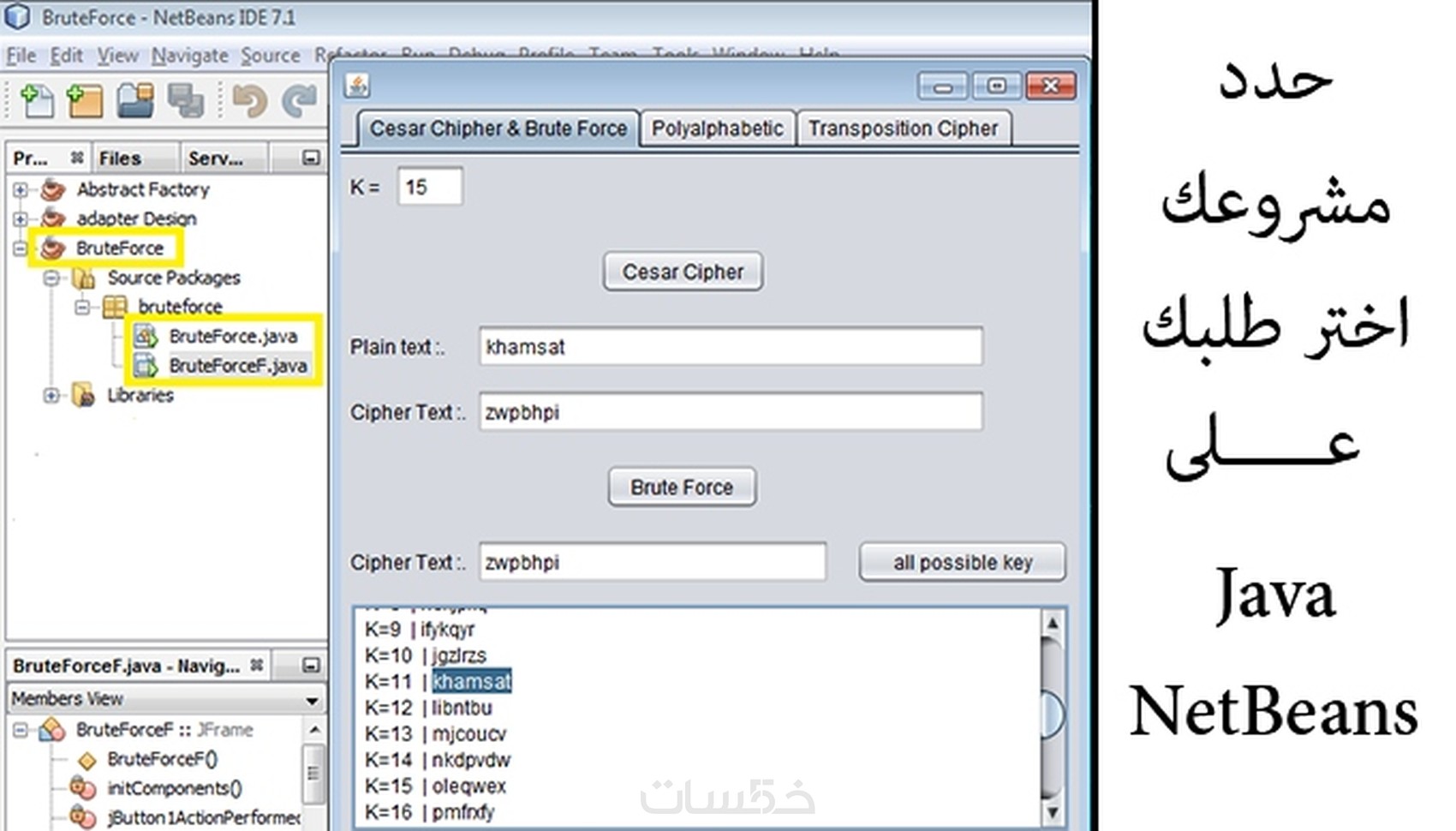Click the NetBeans IDE title bar icon
The width and height of the screenshot is (1456, 831).
[x=17, y=16]
